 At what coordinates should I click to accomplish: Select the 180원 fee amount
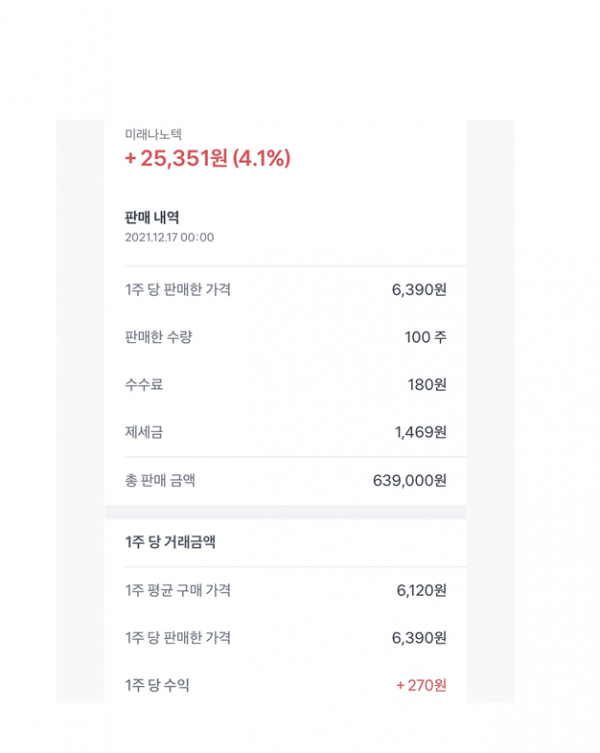pos(427,385)
